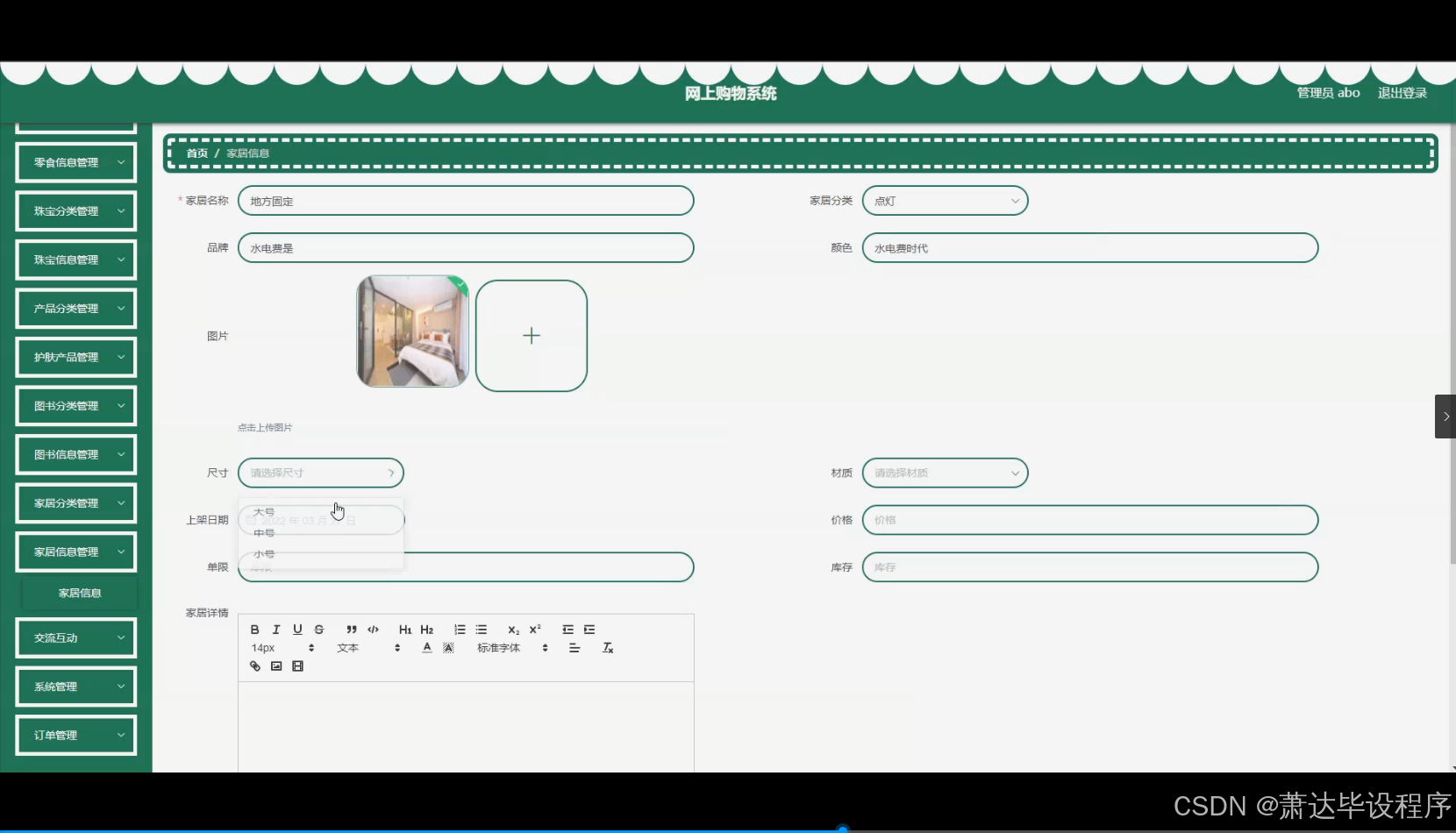The height and width of the screenshot is (833, 1456).
Task: Select the uploaded bedroom image thumbnail
Action: point(412,331)
